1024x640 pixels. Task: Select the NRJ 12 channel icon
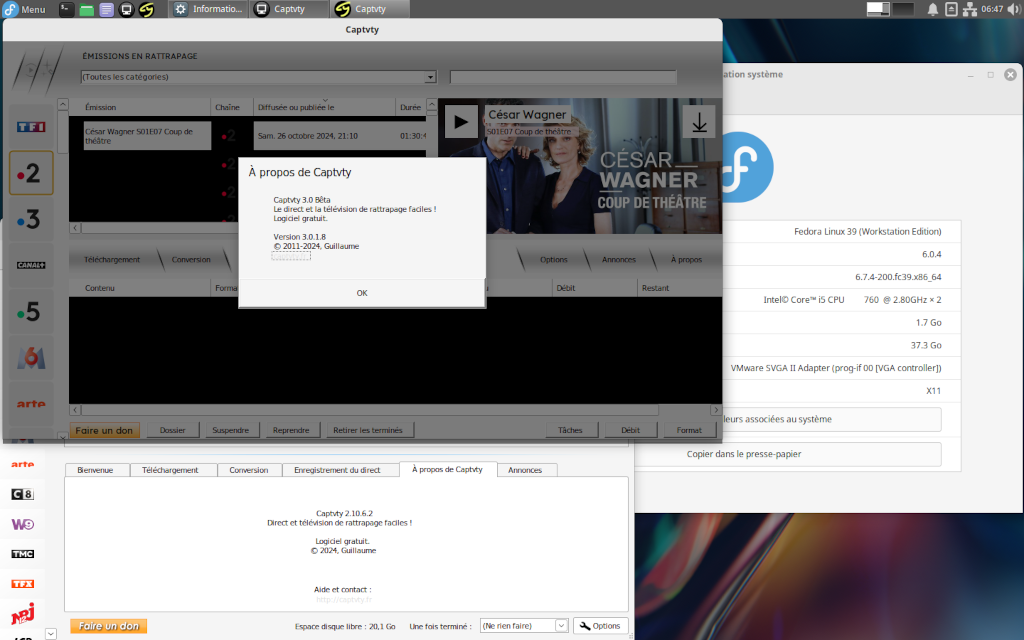click(23, 615)
